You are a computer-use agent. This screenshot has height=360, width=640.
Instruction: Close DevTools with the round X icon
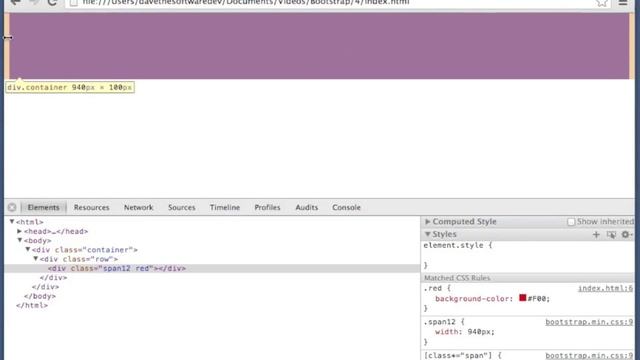point(12,207)
